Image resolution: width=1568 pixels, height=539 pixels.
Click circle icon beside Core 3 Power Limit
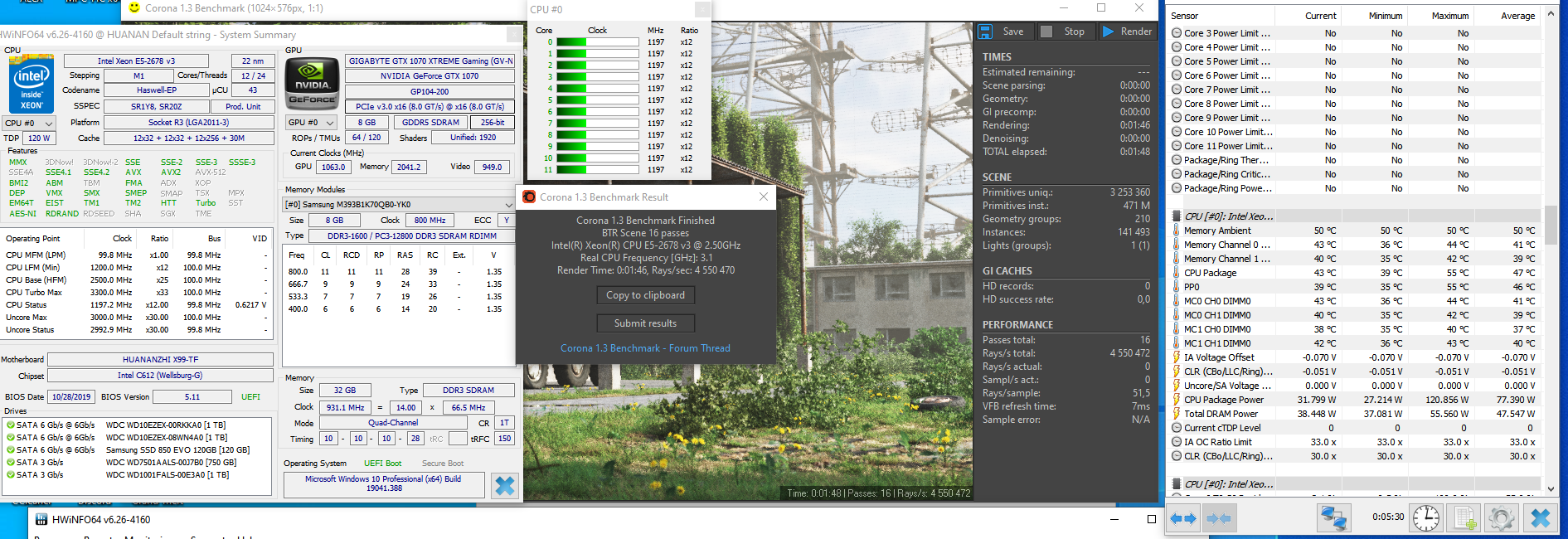[x=1177, y=33]
